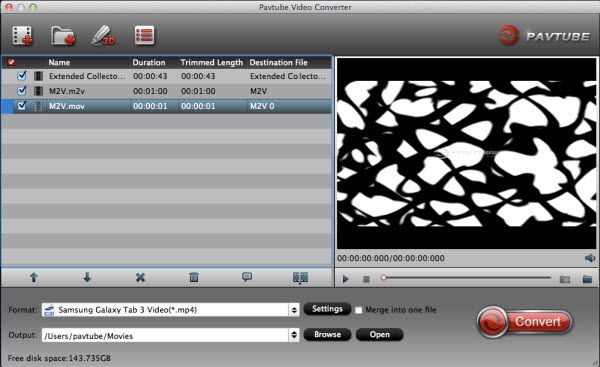Open the snapshot folder icon
600x367 pixels.
tap(587, 279)
